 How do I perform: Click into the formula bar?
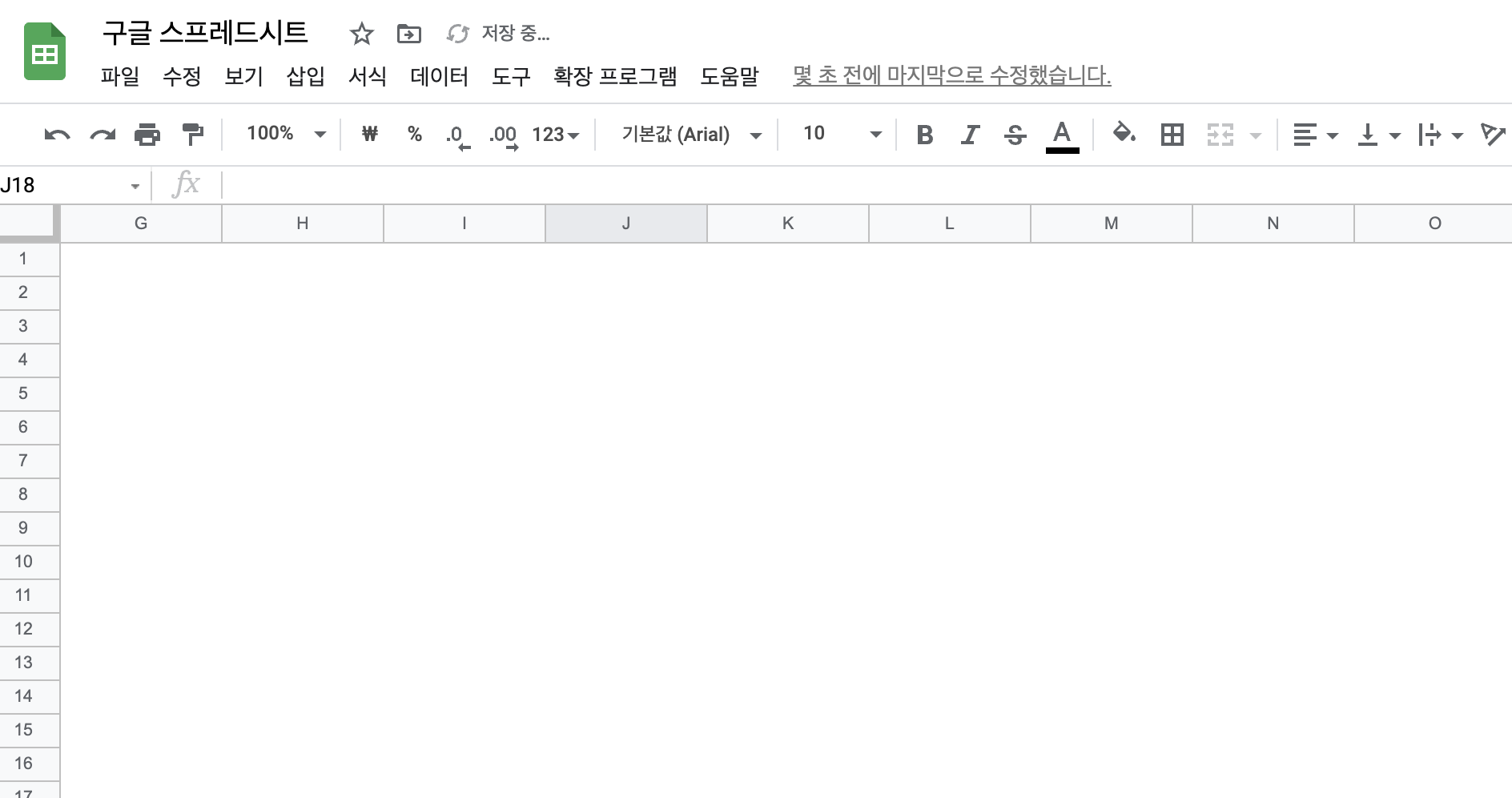click(x=867, y=186)
